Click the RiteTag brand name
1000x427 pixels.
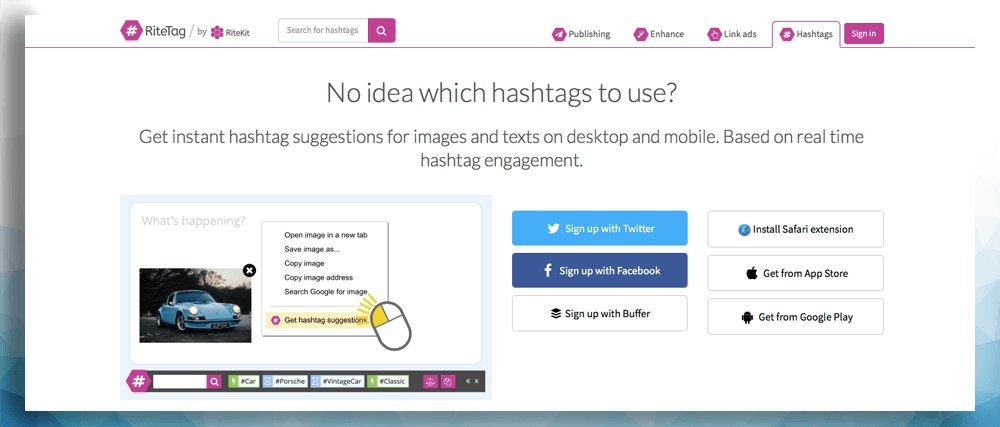pyautogui.click(x=165, y=31)
